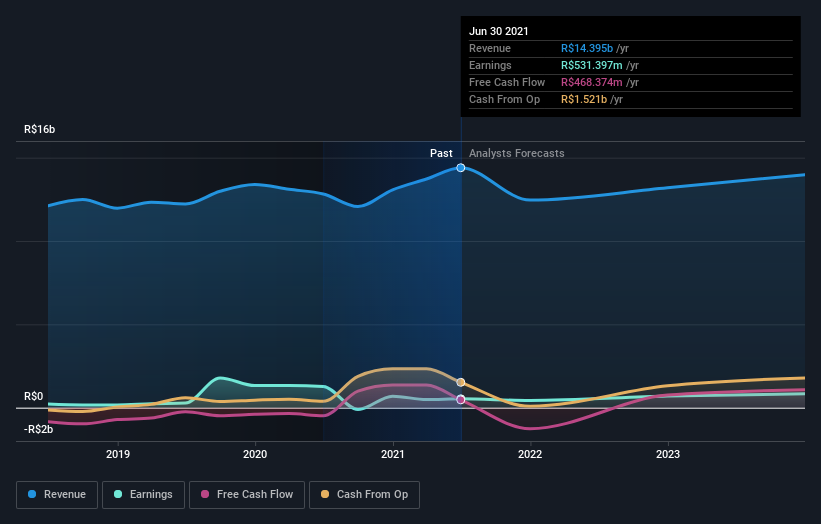Image resolution: width=821 pixels, height=524 pixels.
Task: Toggle the Earnings legend button
Action: (x=143, y=495)
